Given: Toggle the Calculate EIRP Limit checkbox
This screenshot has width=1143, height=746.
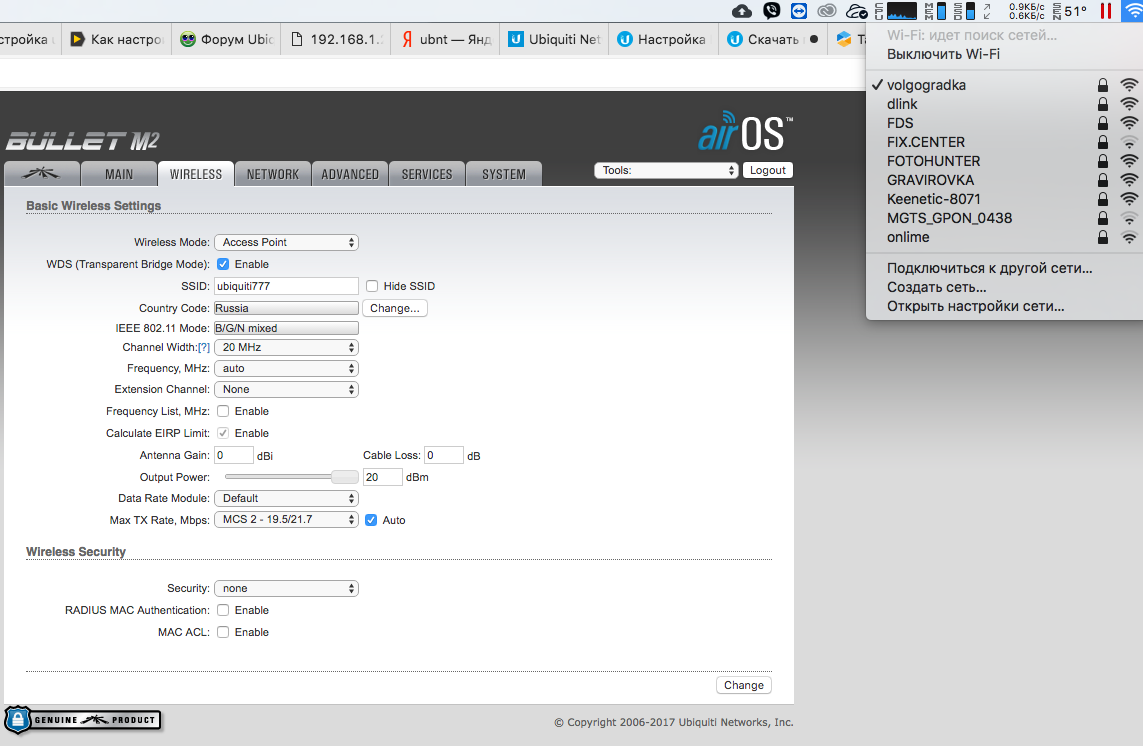Looking at the screenshot, I should [x=223, y=433].
